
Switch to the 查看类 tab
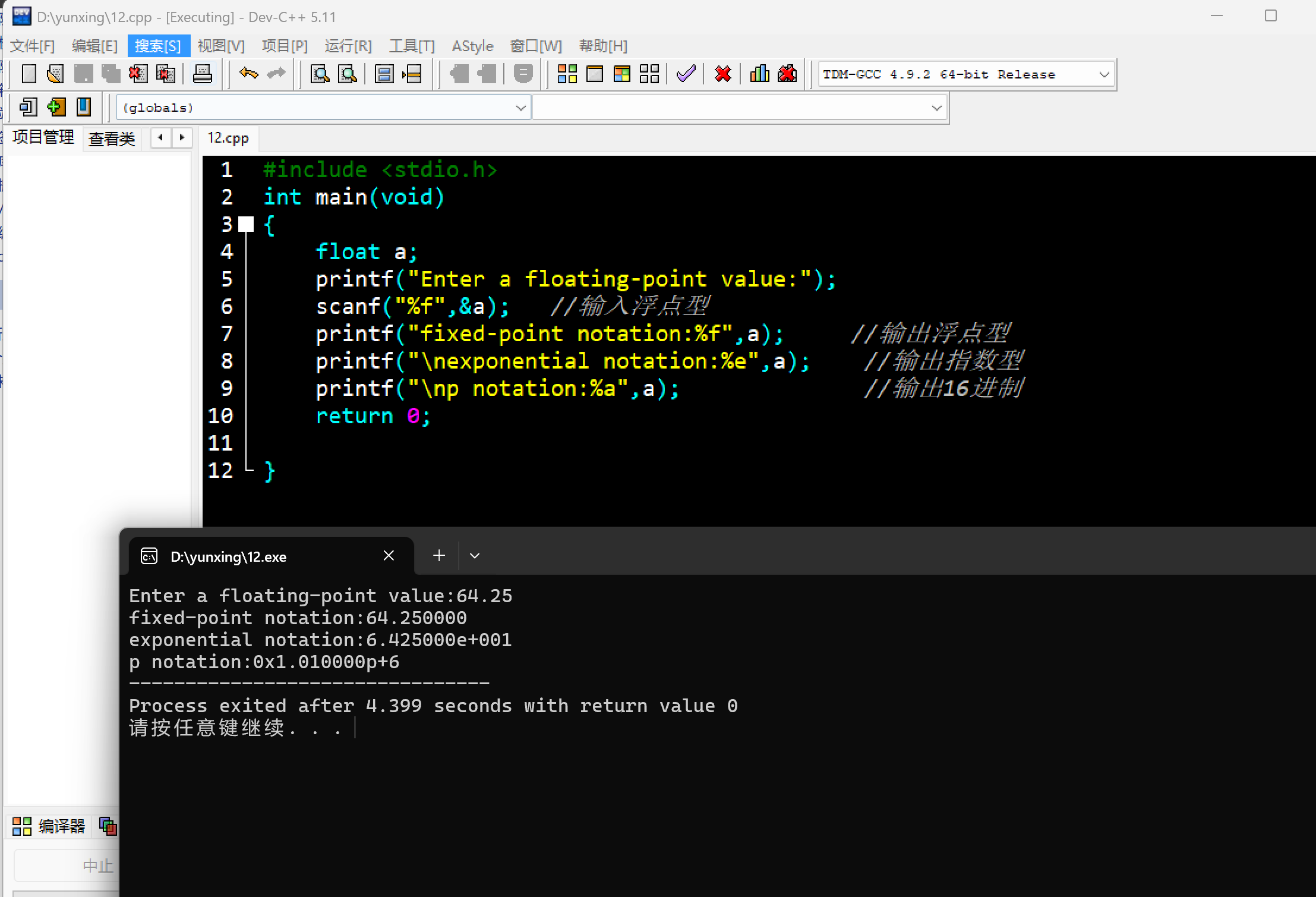112,139
